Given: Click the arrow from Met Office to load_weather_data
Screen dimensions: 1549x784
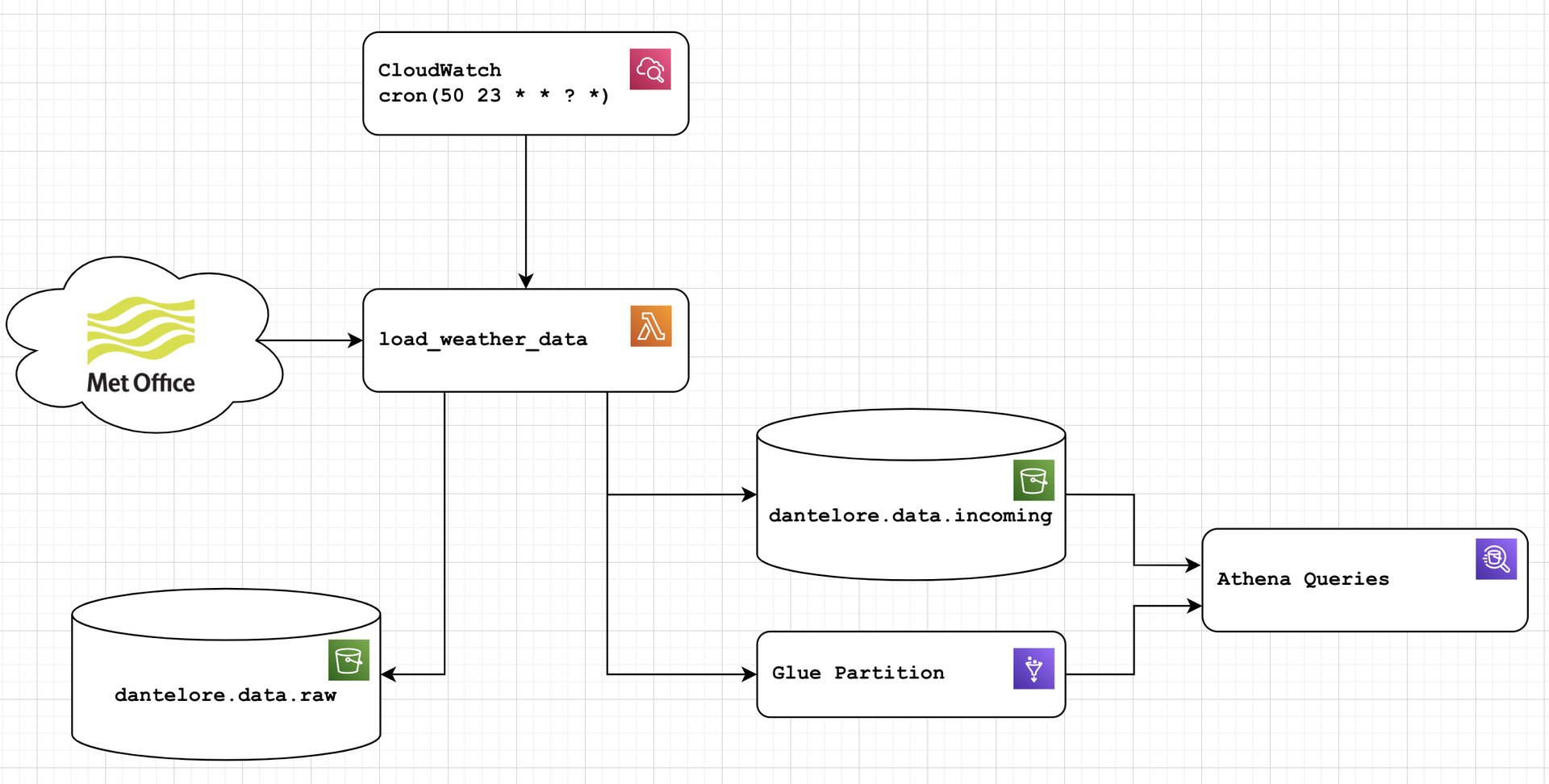Looking at the screenshot, I should (x=311, y=340).
